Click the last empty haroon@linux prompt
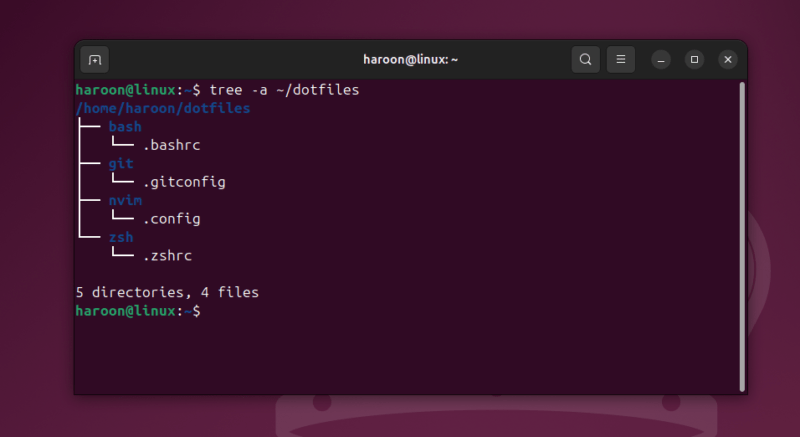 (x=138, y=311)
